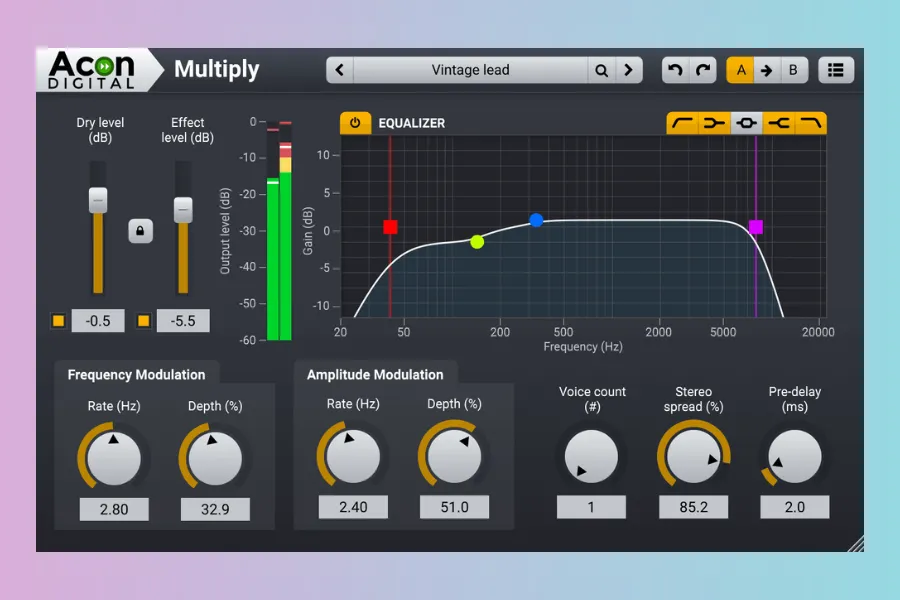This screenshot has width=900, height=600.
Task: Go to the next preset
Action: click(x=629, y=70)
